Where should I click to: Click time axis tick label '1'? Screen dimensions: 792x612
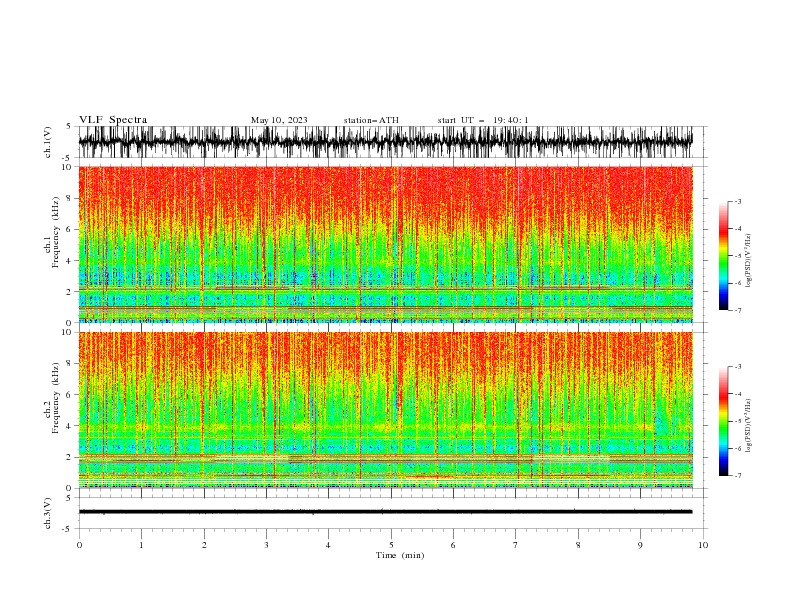(x=141, y=545)
